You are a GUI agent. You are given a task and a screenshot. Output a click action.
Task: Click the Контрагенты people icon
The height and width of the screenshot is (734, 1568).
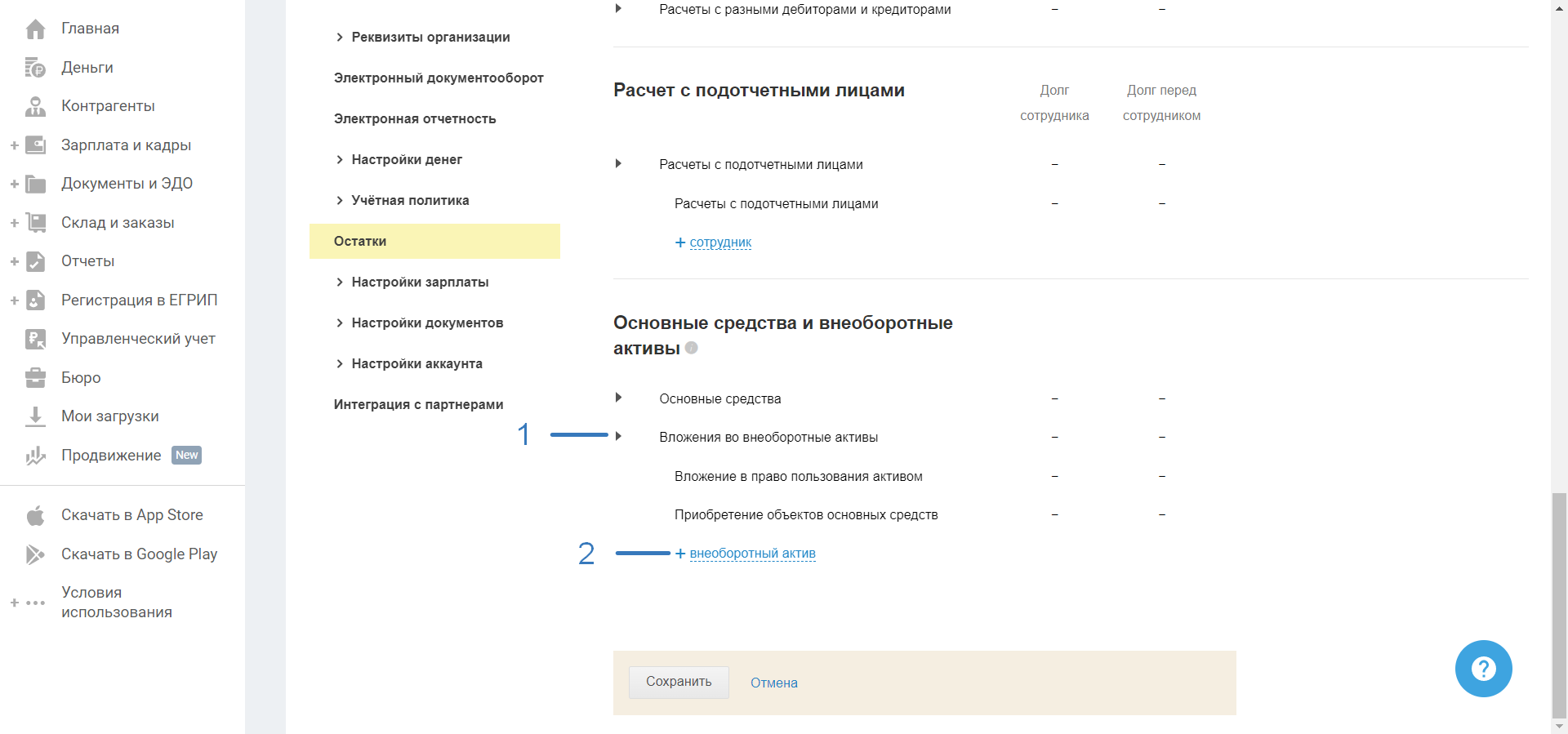(x=35, y=106)
